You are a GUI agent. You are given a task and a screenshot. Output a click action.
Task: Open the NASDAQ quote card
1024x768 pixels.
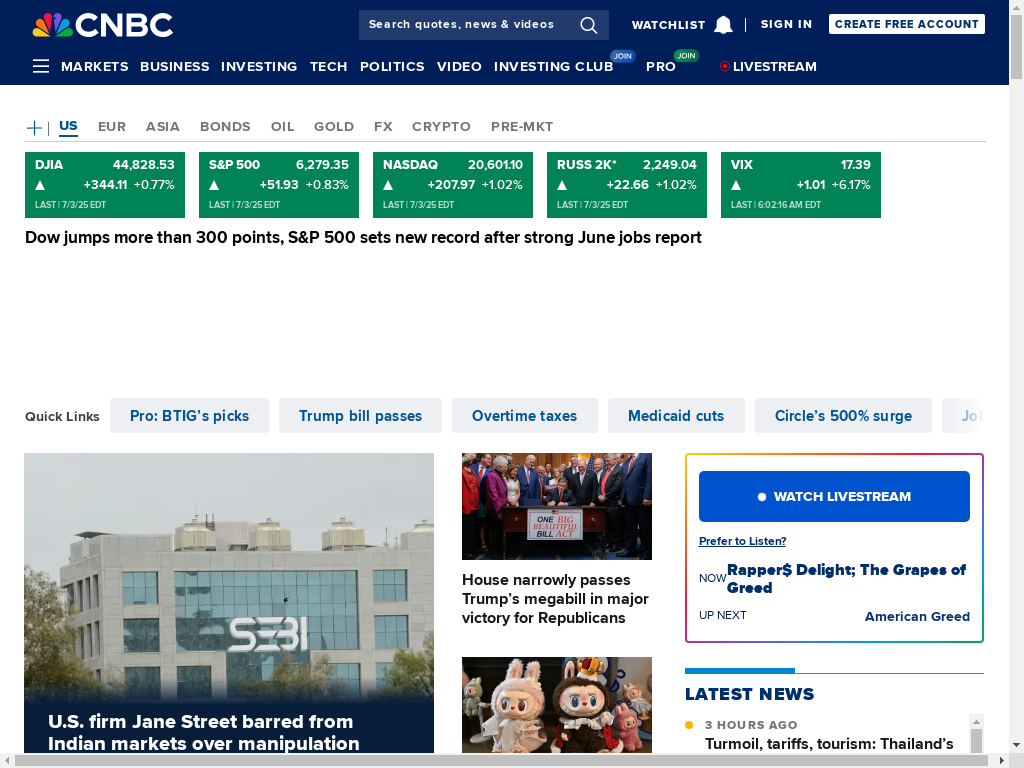[x=453, y=185]
